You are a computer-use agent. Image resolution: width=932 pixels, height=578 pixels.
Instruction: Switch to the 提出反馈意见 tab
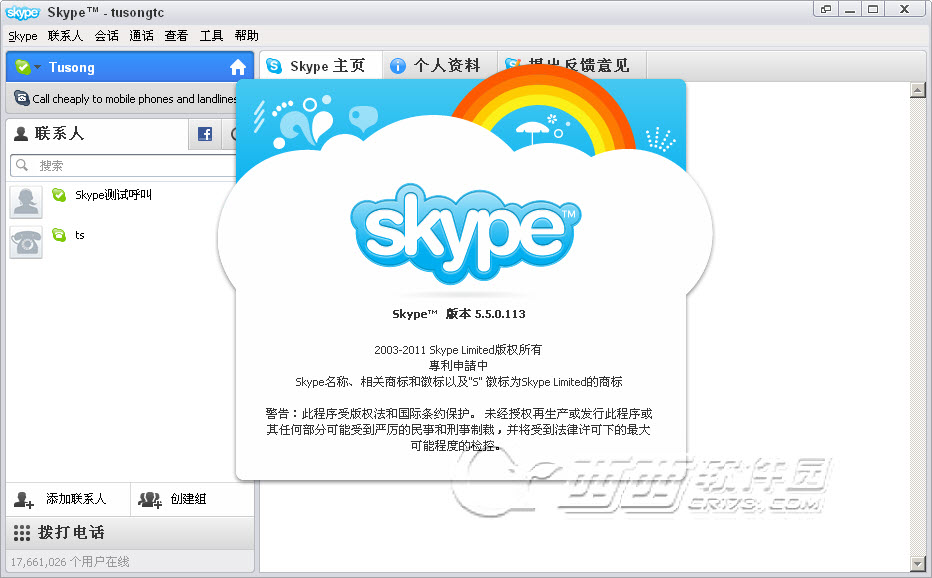click(572, 65)
